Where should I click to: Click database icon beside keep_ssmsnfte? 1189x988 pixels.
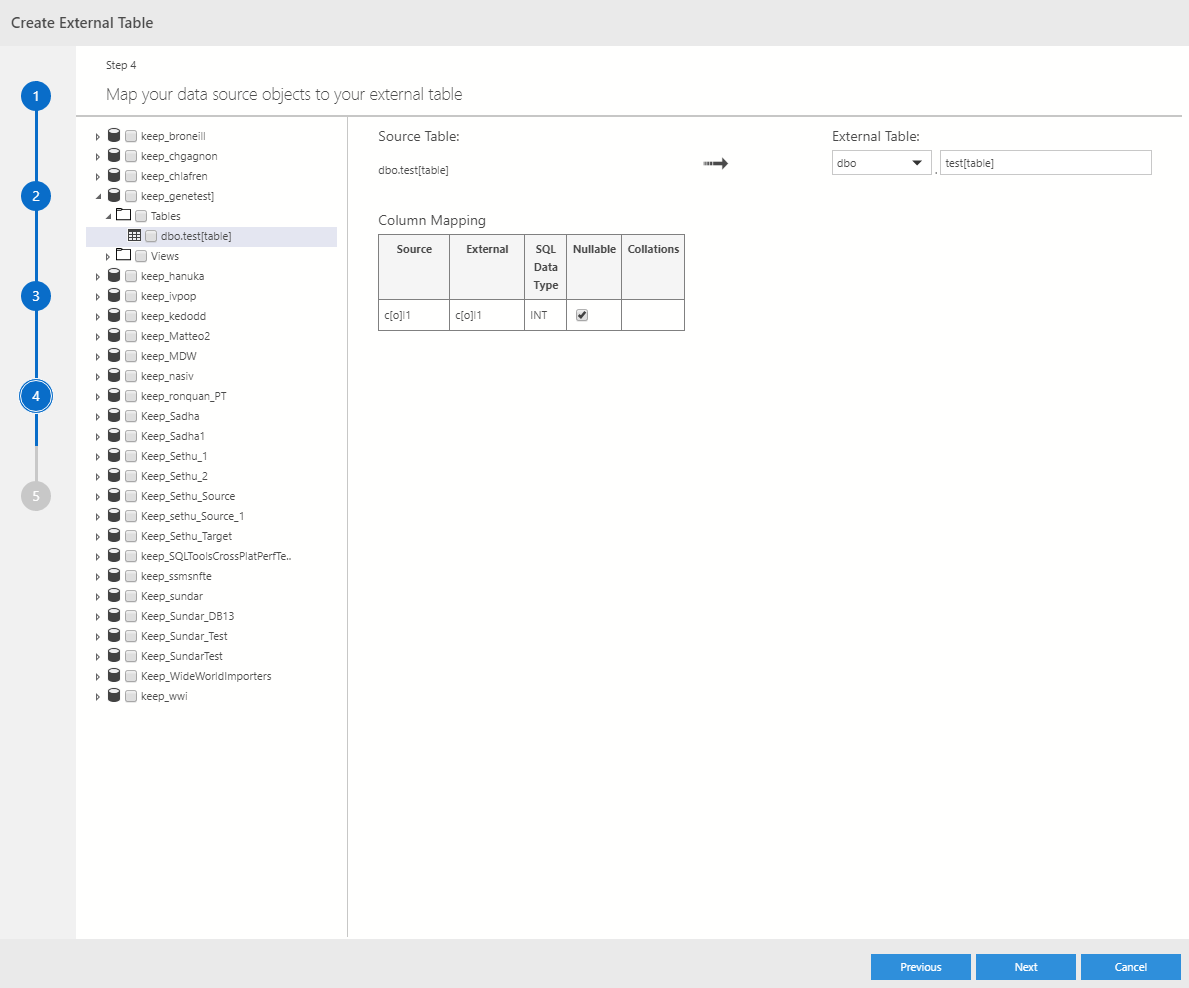click(114, 576)
